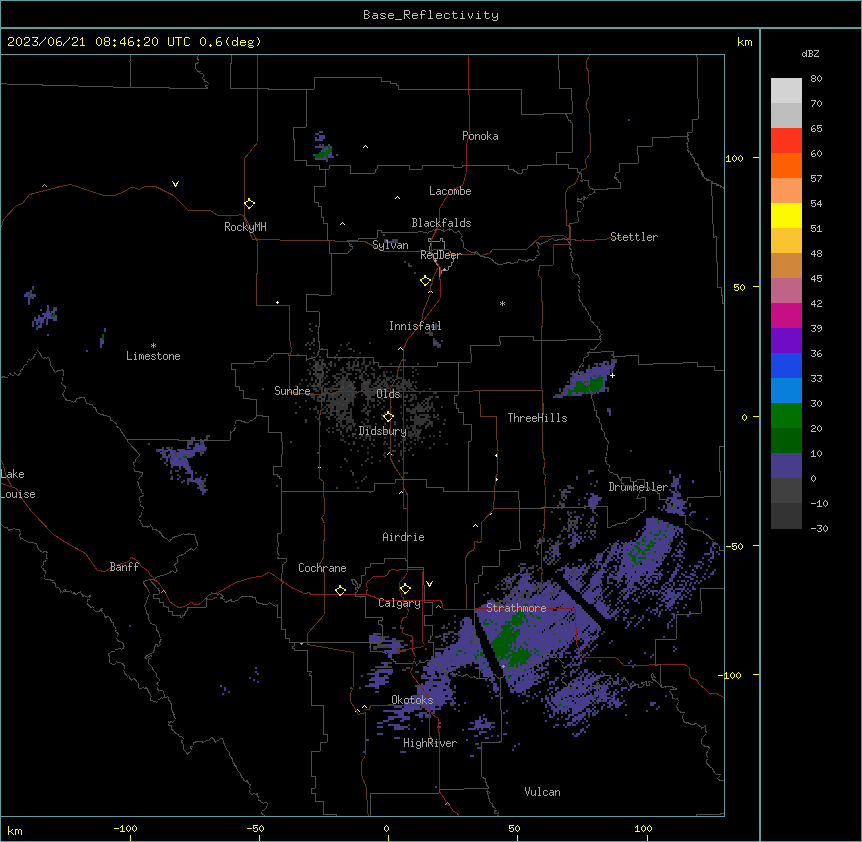Select the Cochrane label
Viewport: 862px width, 842px height.
pos(322,568)
